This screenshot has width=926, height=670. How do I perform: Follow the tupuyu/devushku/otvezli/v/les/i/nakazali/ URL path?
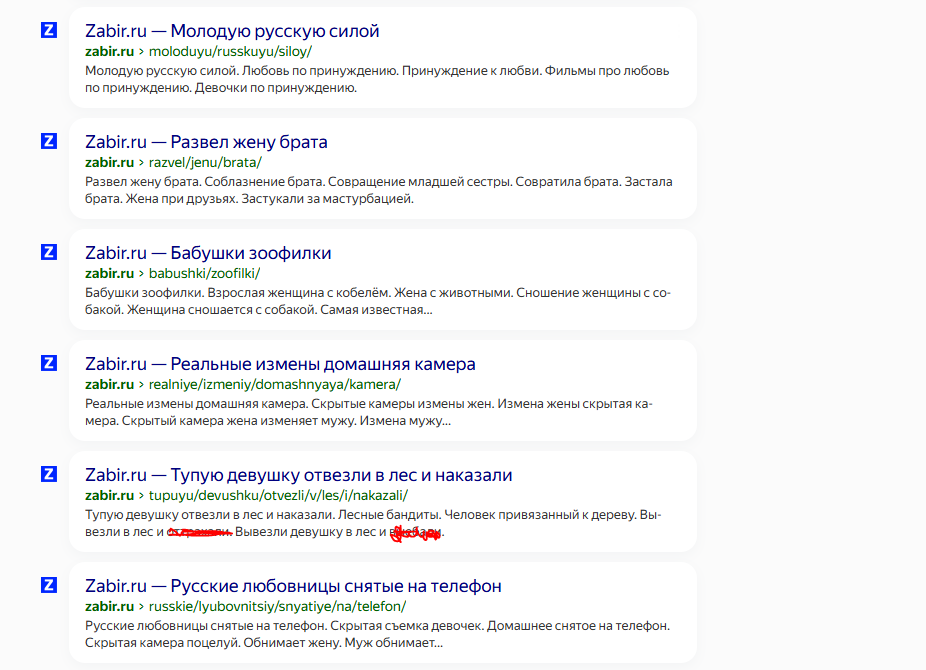(278, 495)
